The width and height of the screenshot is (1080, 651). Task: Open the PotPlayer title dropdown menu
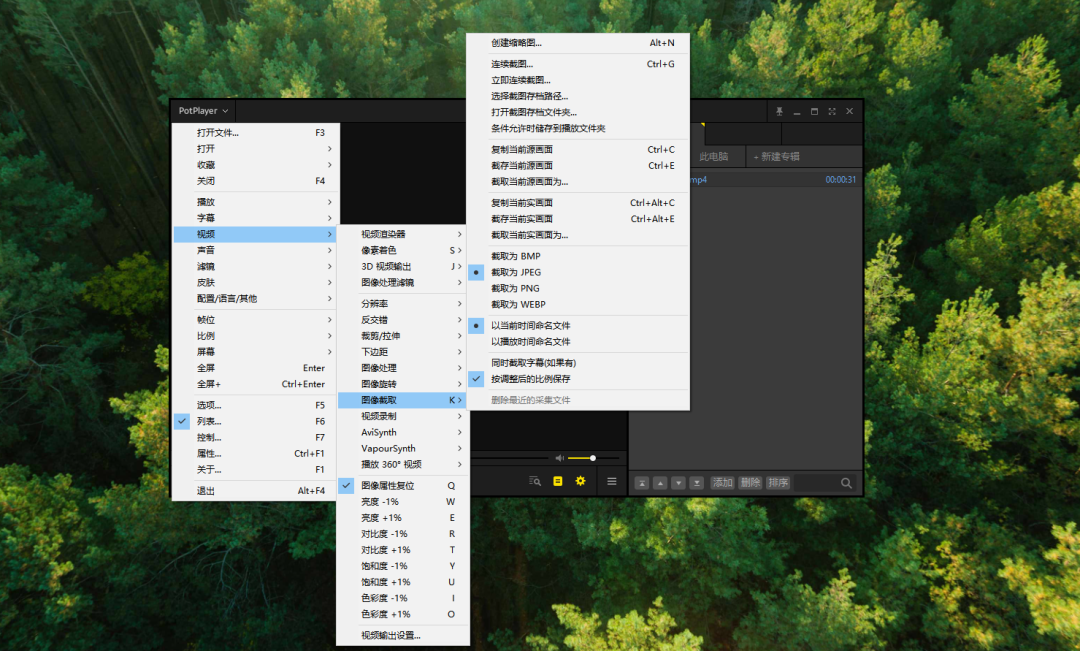coord(203,111)
